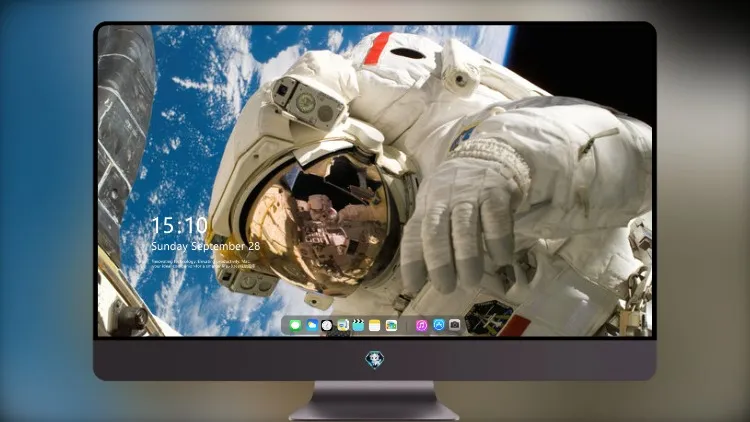Click the Sunday September 28 date text
This screenshot has width=750, height=422.
click(205, 246)
